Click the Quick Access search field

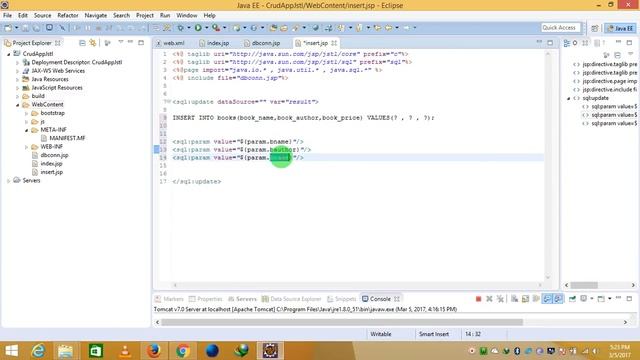click(559, 28)
